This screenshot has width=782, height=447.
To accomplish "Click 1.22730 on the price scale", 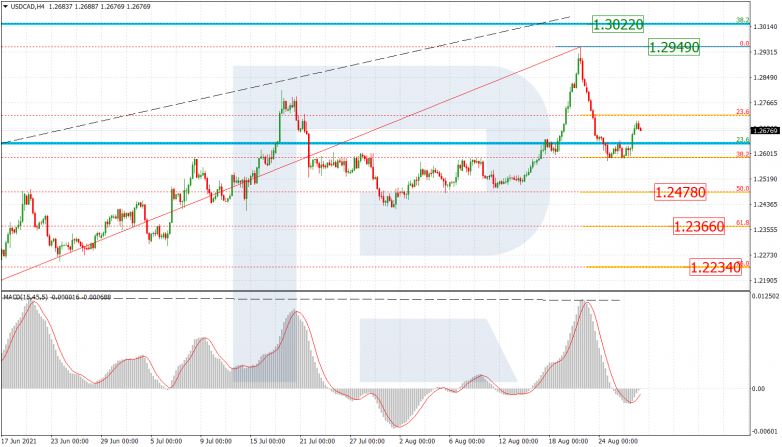I will [x=766, y=255].
